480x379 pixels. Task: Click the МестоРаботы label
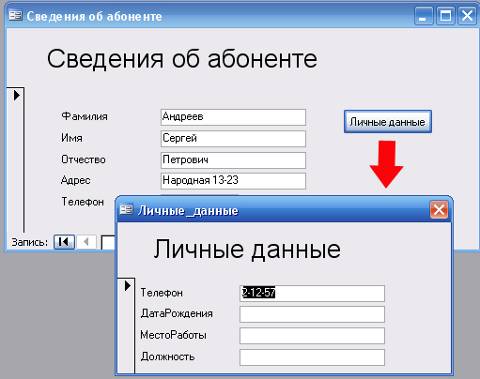[173, 335]
